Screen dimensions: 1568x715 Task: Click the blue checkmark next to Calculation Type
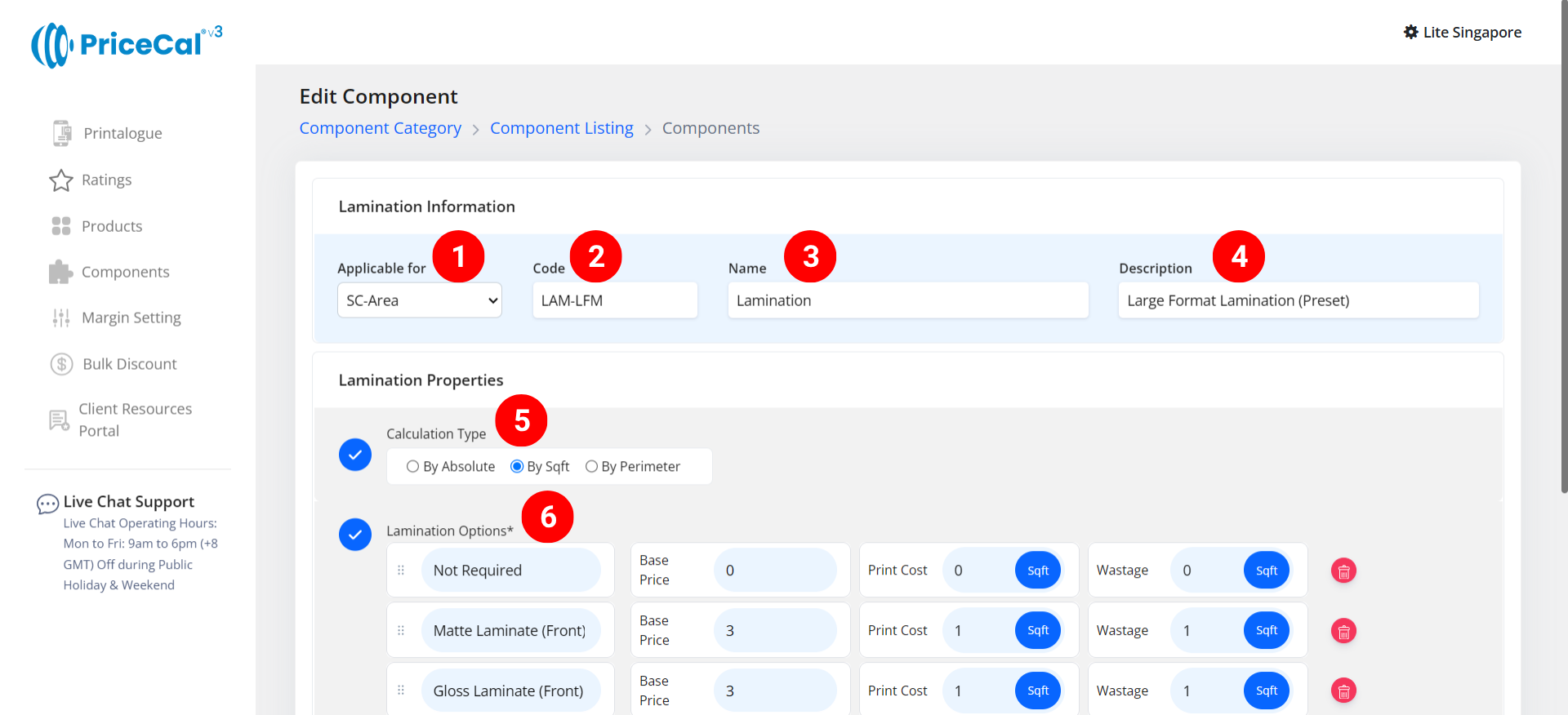click(355, 455)
